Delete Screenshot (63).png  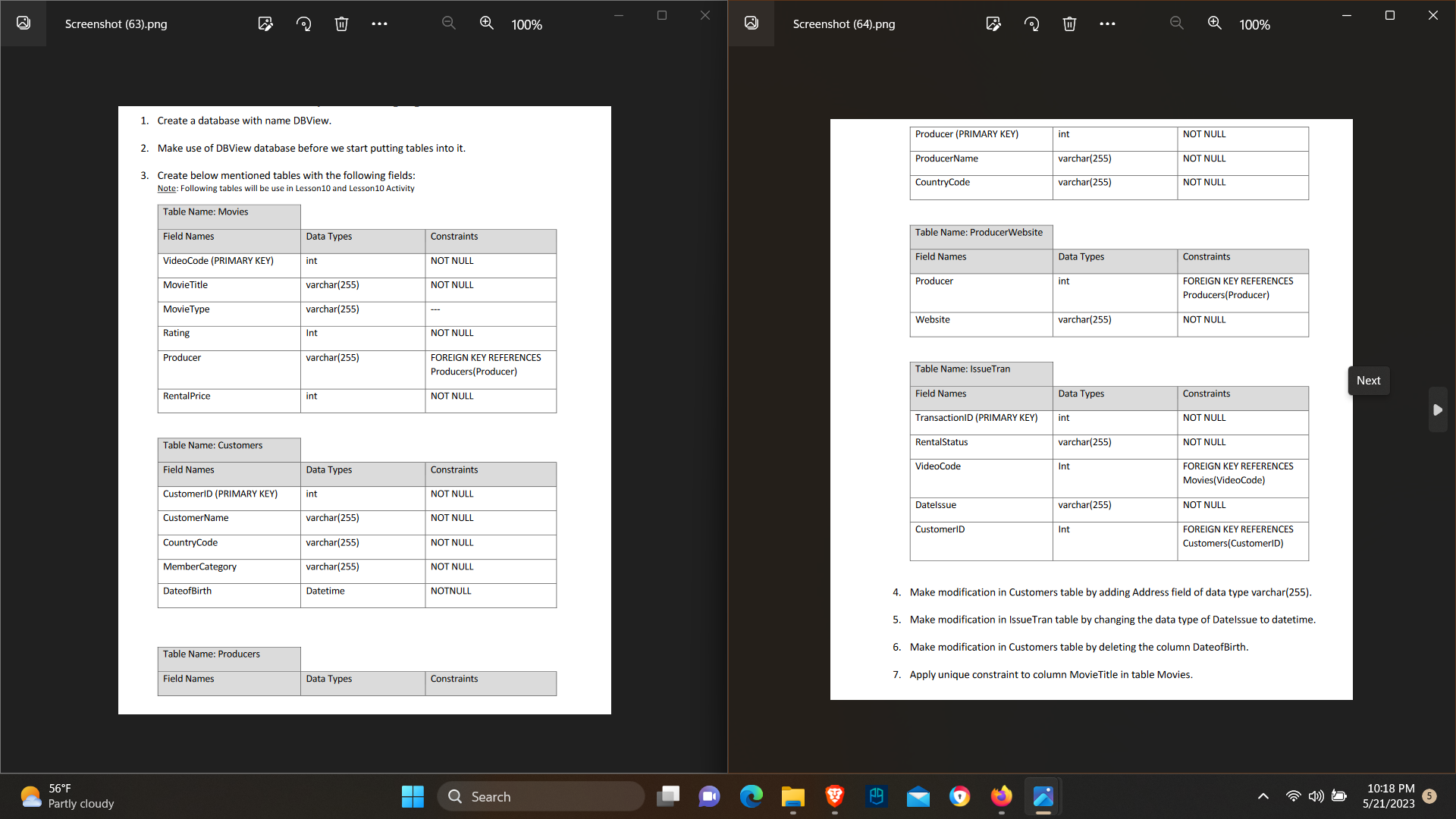pos(341,24)
